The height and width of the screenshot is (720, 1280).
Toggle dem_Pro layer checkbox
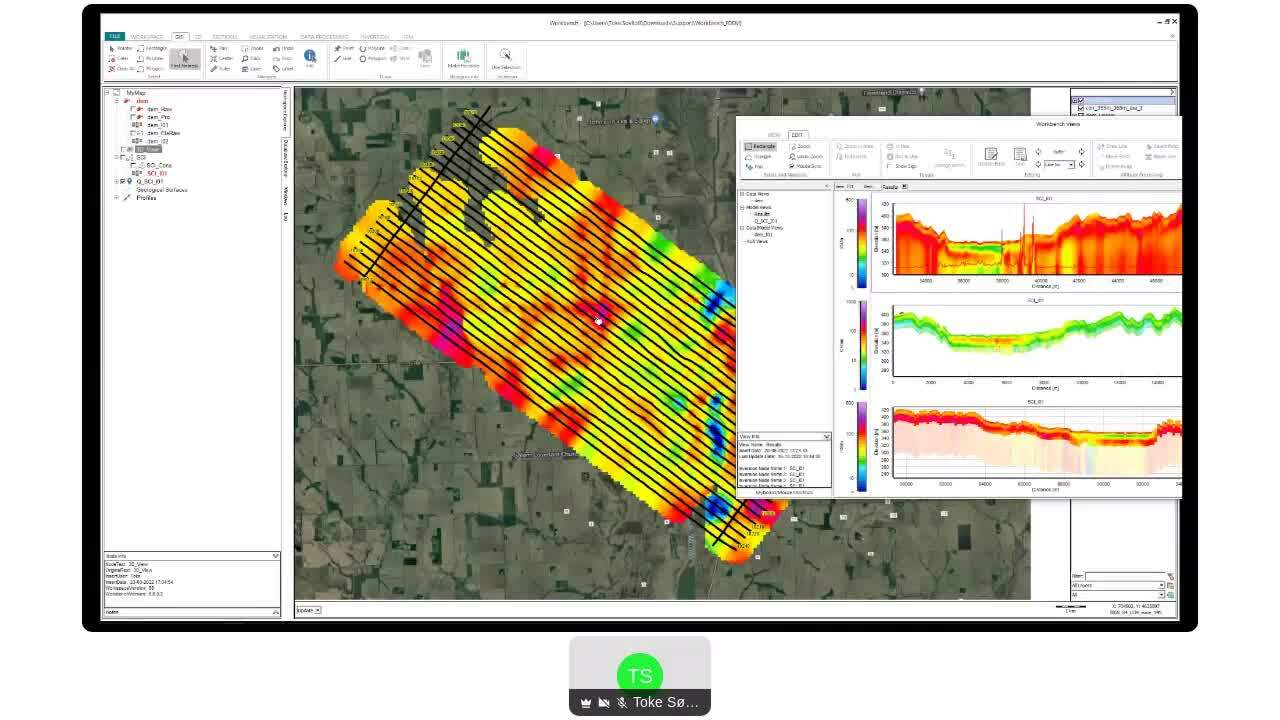pyautogui.click(x=133, y=117)
